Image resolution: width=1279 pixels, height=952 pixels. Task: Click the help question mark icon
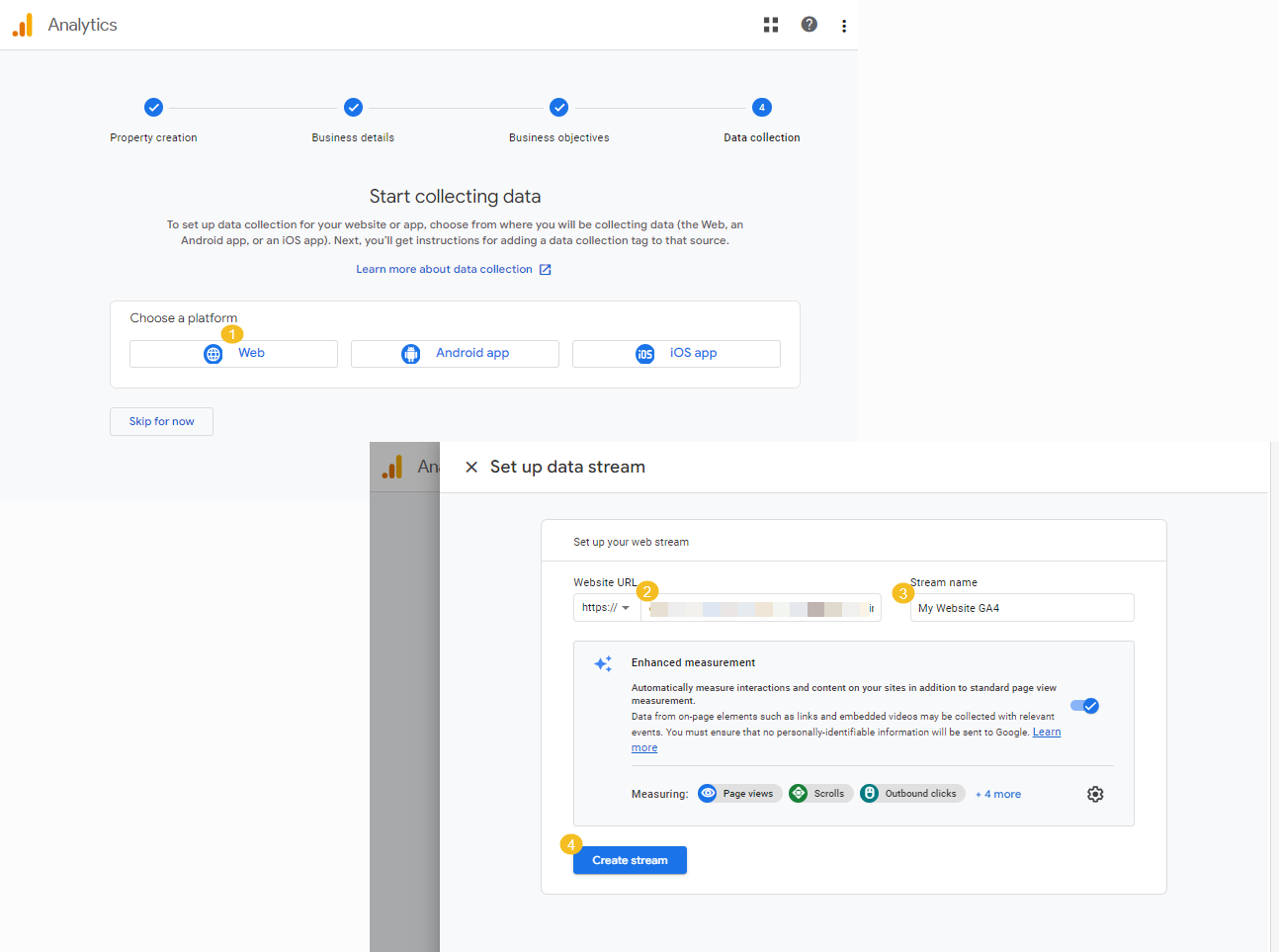(809, 25)
